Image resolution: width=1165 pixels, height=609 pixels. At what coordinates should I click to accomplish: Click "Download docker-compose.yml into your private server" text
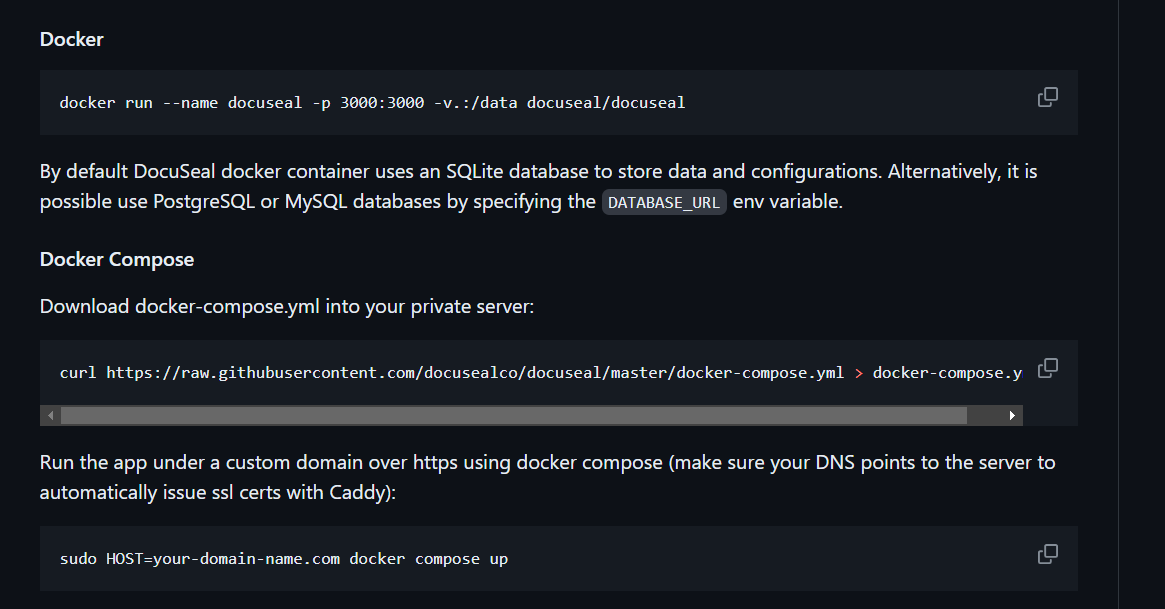click(287, 306)
